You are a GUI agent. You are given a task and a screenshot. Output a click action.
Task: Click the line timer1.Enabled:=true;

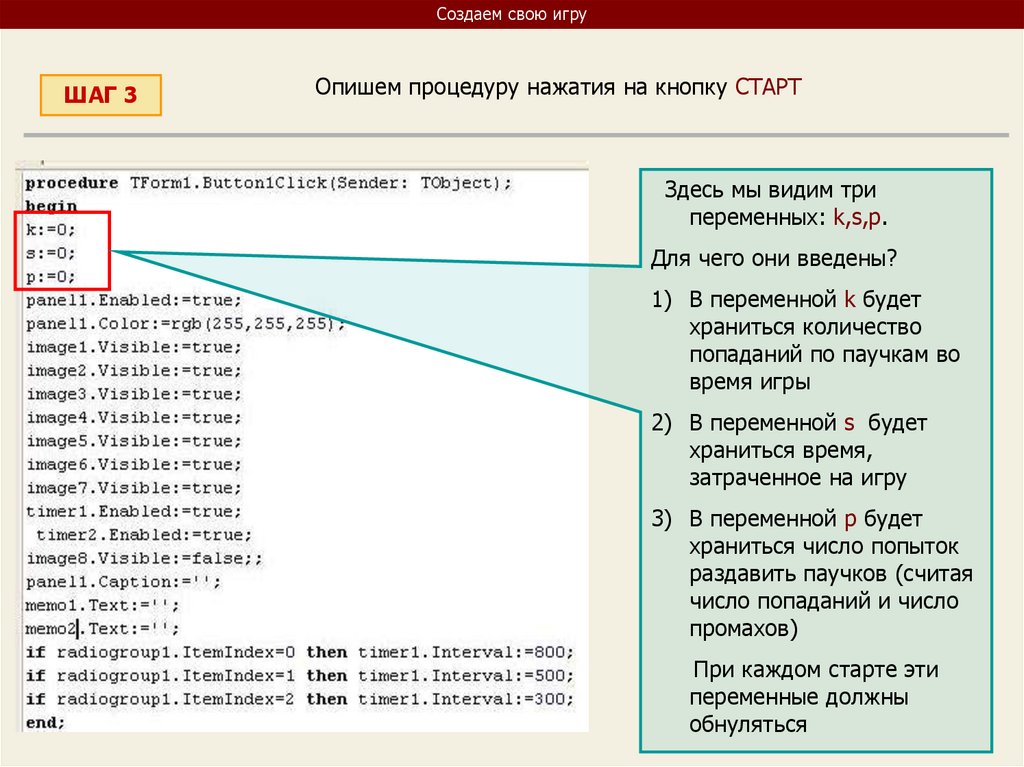click(133, 511)
